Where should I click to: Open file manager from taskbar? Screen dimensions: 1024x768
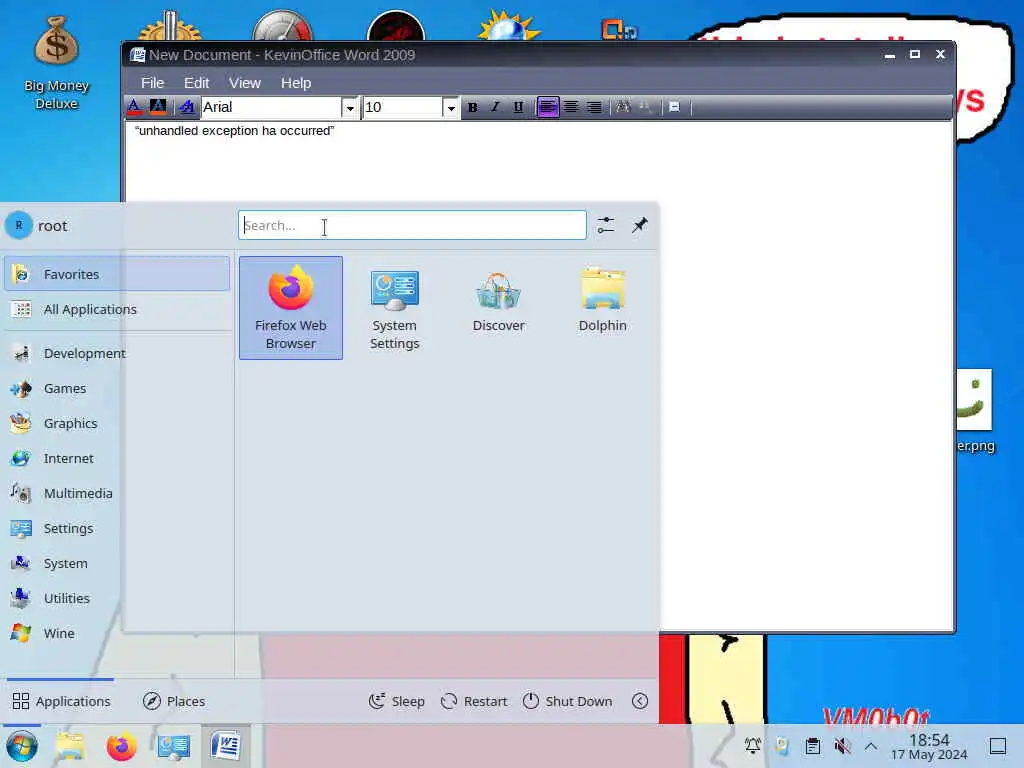click(70, 746)
